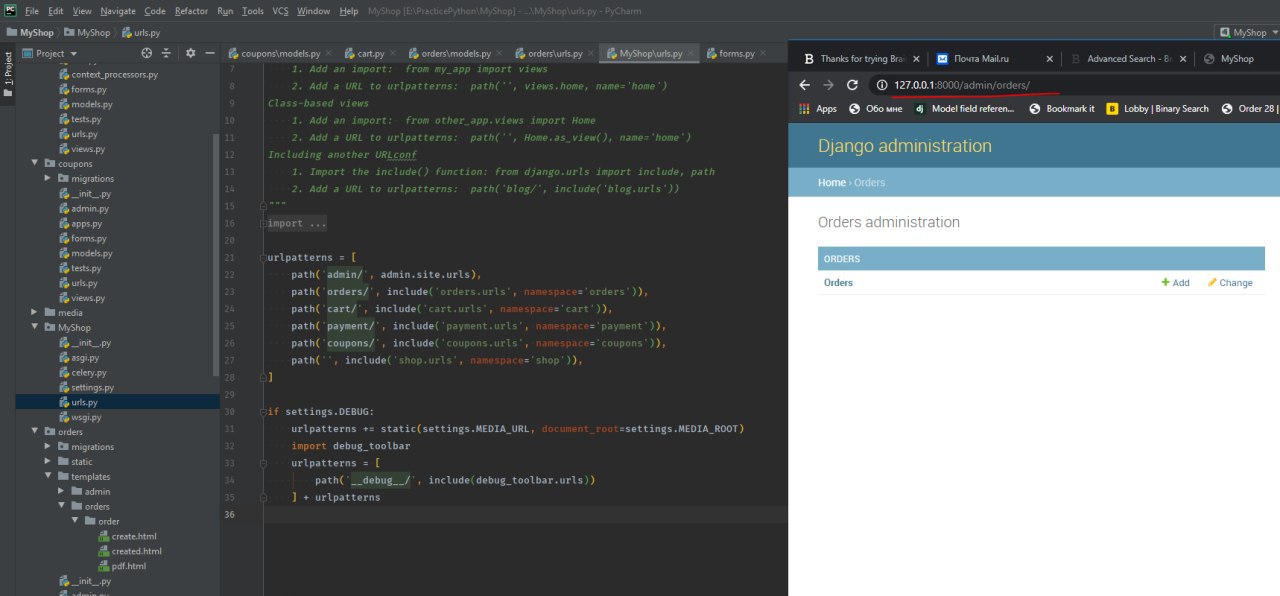Expand the admin folder under templates
This screenshot has width=1280, height=596.
pos(62,492)
